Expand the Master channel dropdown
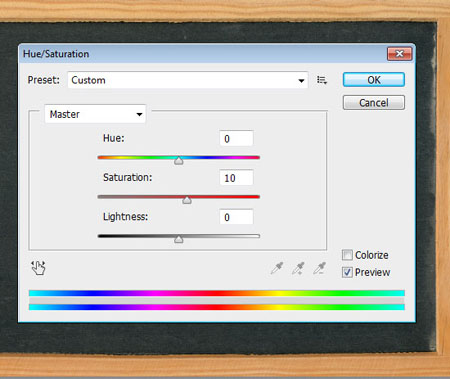 click(95, 114)
